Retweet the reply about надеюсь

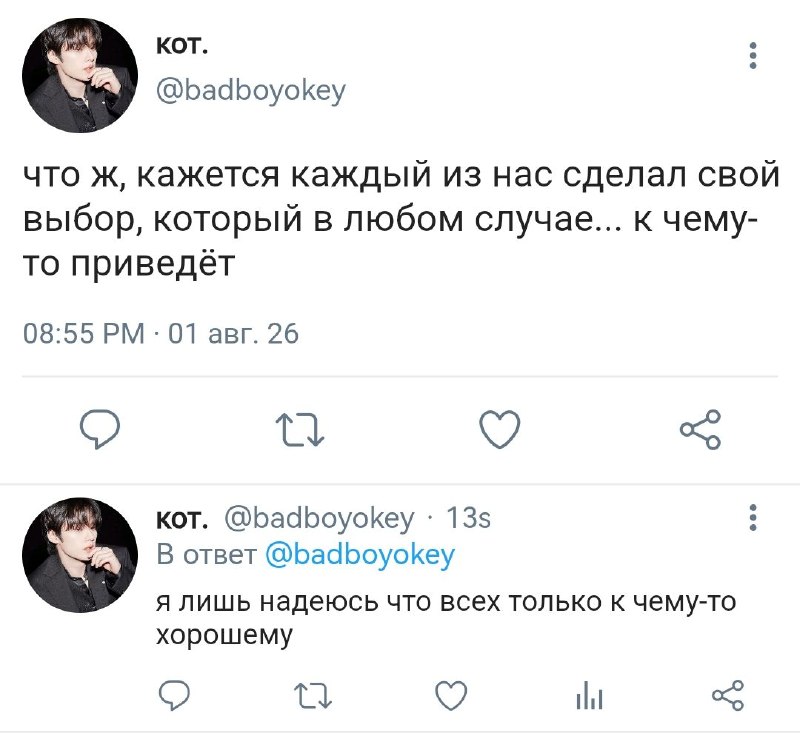coord(314,696)
